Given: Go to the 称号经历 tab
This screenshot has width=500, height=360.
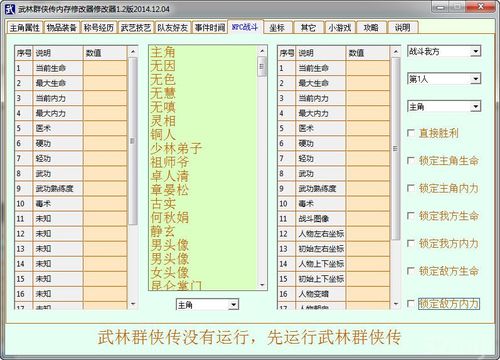Looking at the screenshot, I should [99, 28].
